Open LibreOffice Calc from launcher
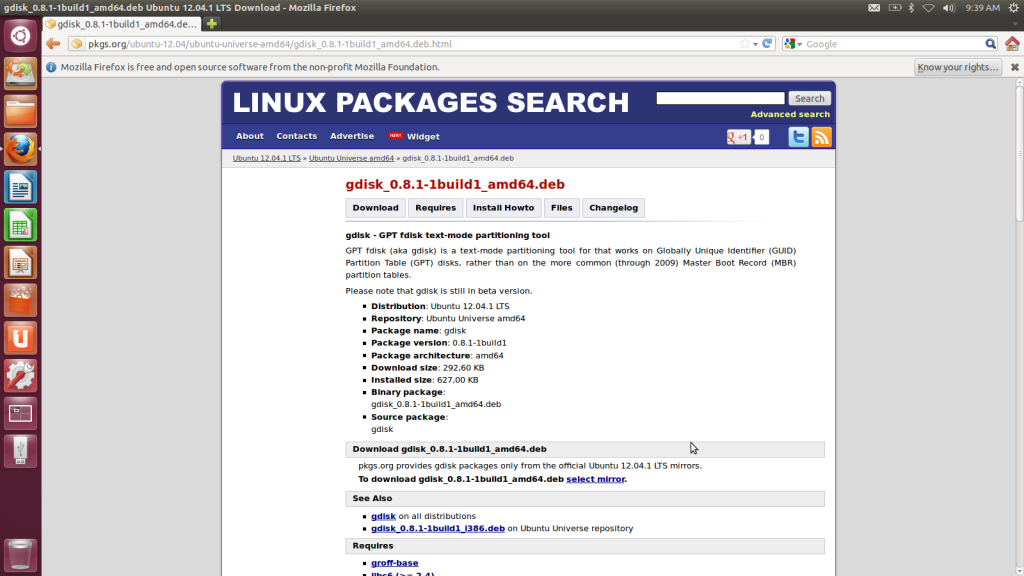The width and height of the screenshot is (1024, 576). coord(20,225)
